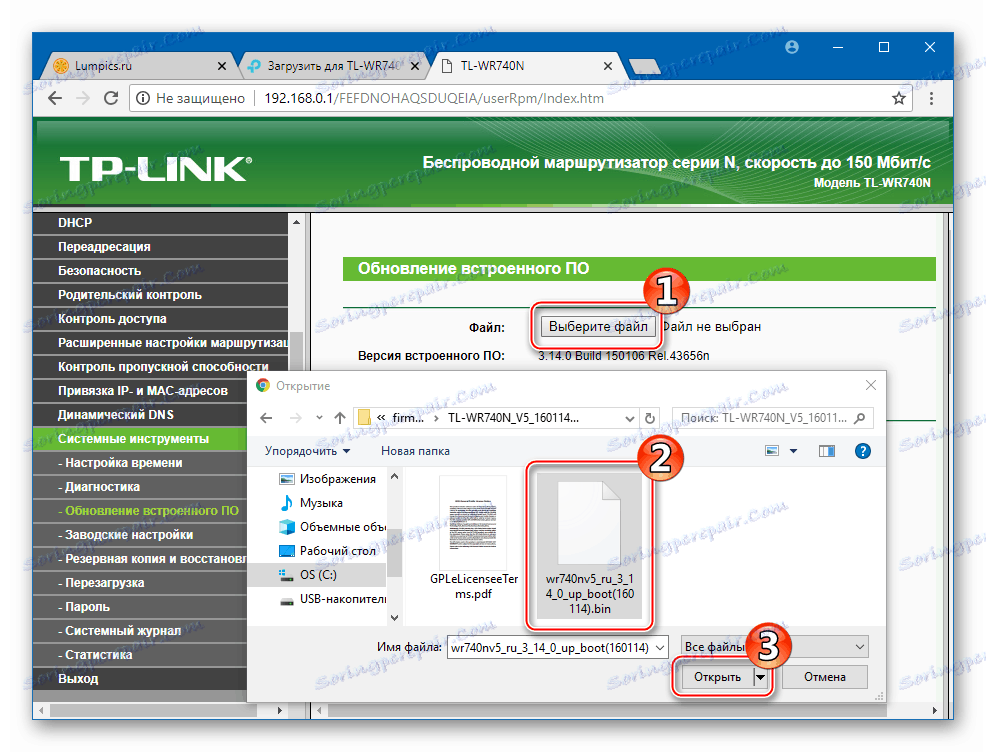Click the Открыть button
986x752 pixels.
717,677
